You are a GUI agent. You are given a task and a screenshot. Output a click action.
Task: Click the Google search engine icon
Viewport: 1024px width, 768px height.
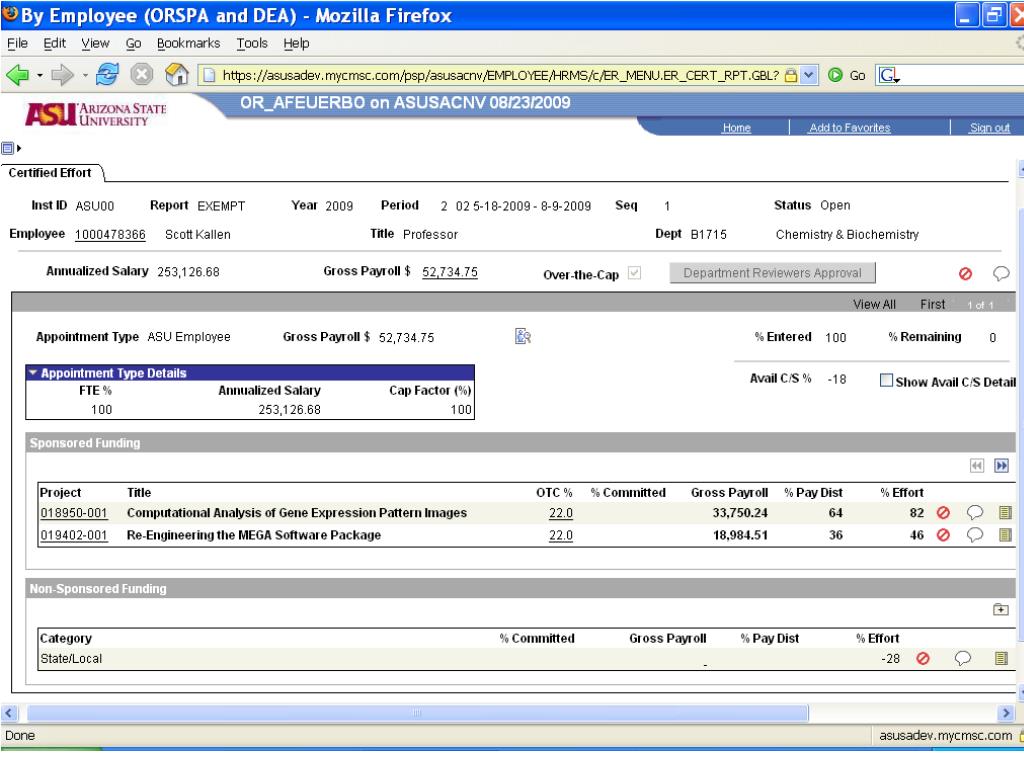click(x=889, y=75)
